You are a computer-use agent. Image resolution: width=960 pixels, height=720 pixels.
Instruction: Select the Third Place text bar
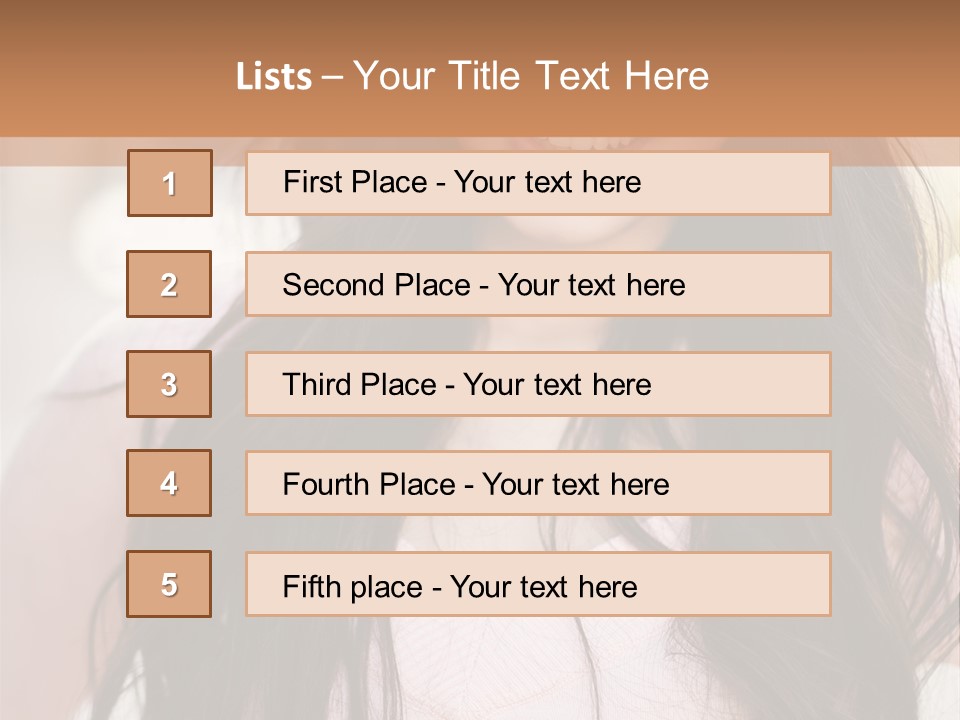pos(538,384)
